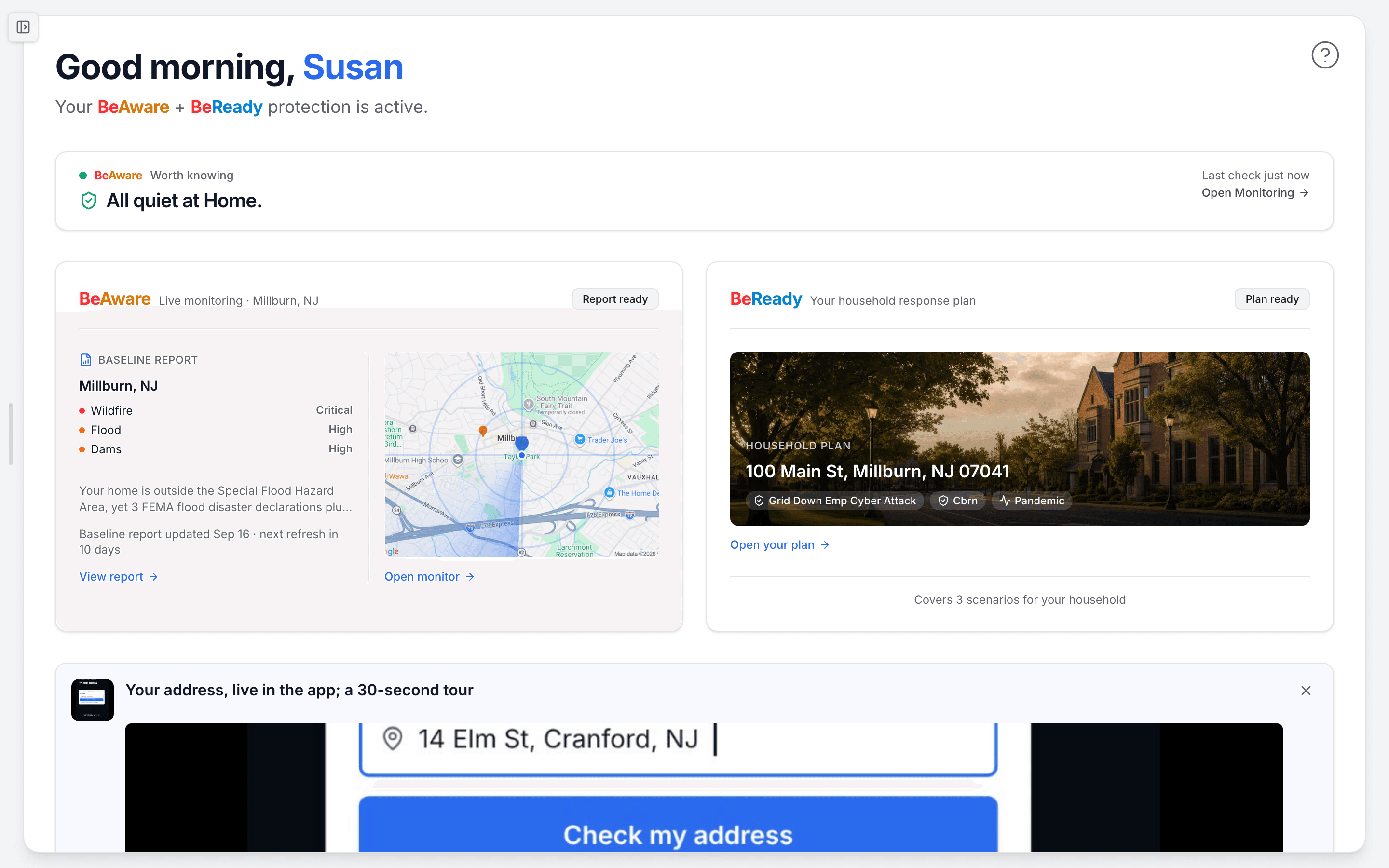Click the green status dot beside BeAware
1389x868 pixels.
pos(82,176)
